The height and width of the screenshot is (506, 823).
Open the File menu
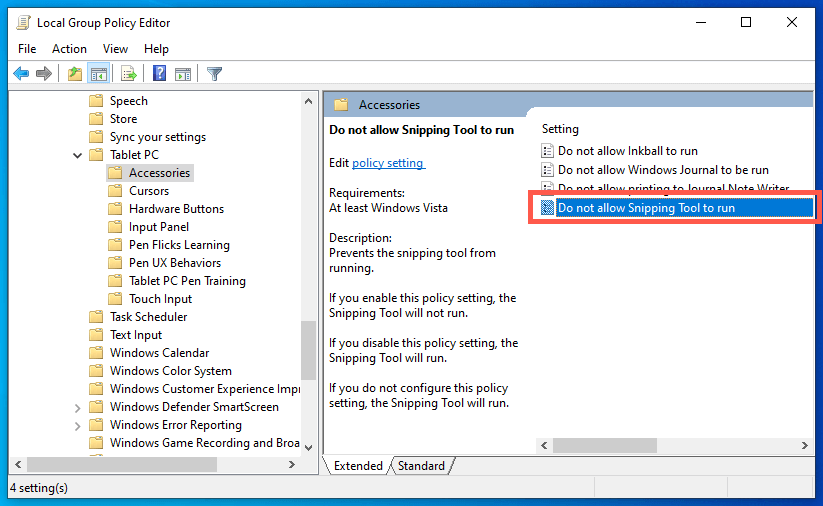(x=27, y=49)
